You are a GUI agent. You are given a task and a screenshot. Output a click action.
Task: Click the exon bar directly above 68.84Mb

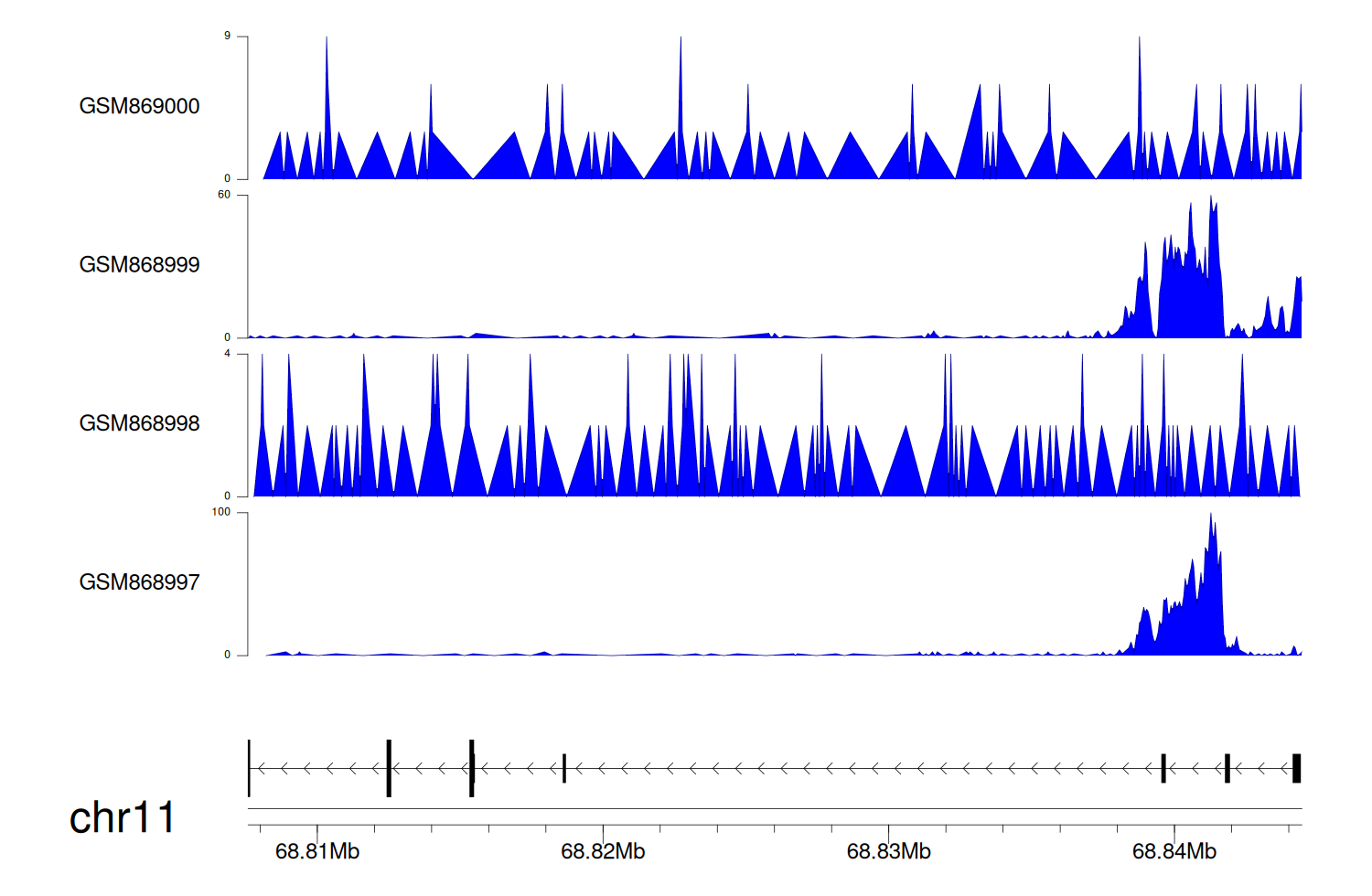coord(1163,768)
